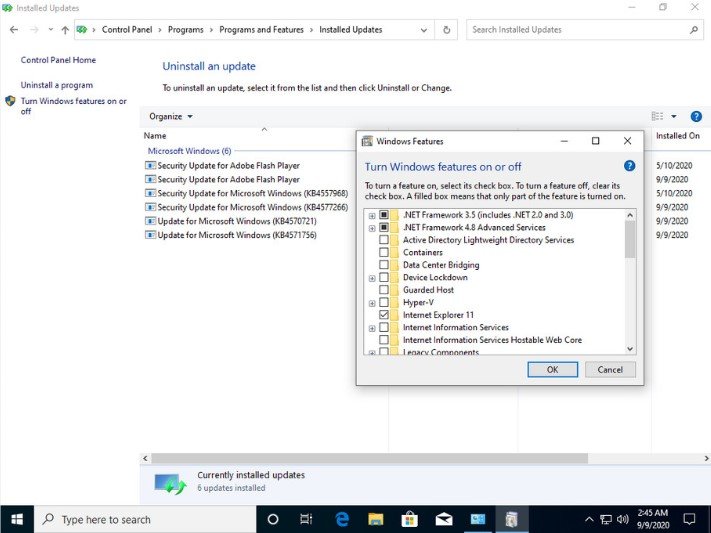Viewport: 711px width, 533px height.
Task: Click the help icon in Windows Features dialog
Action: click(629, 166)
